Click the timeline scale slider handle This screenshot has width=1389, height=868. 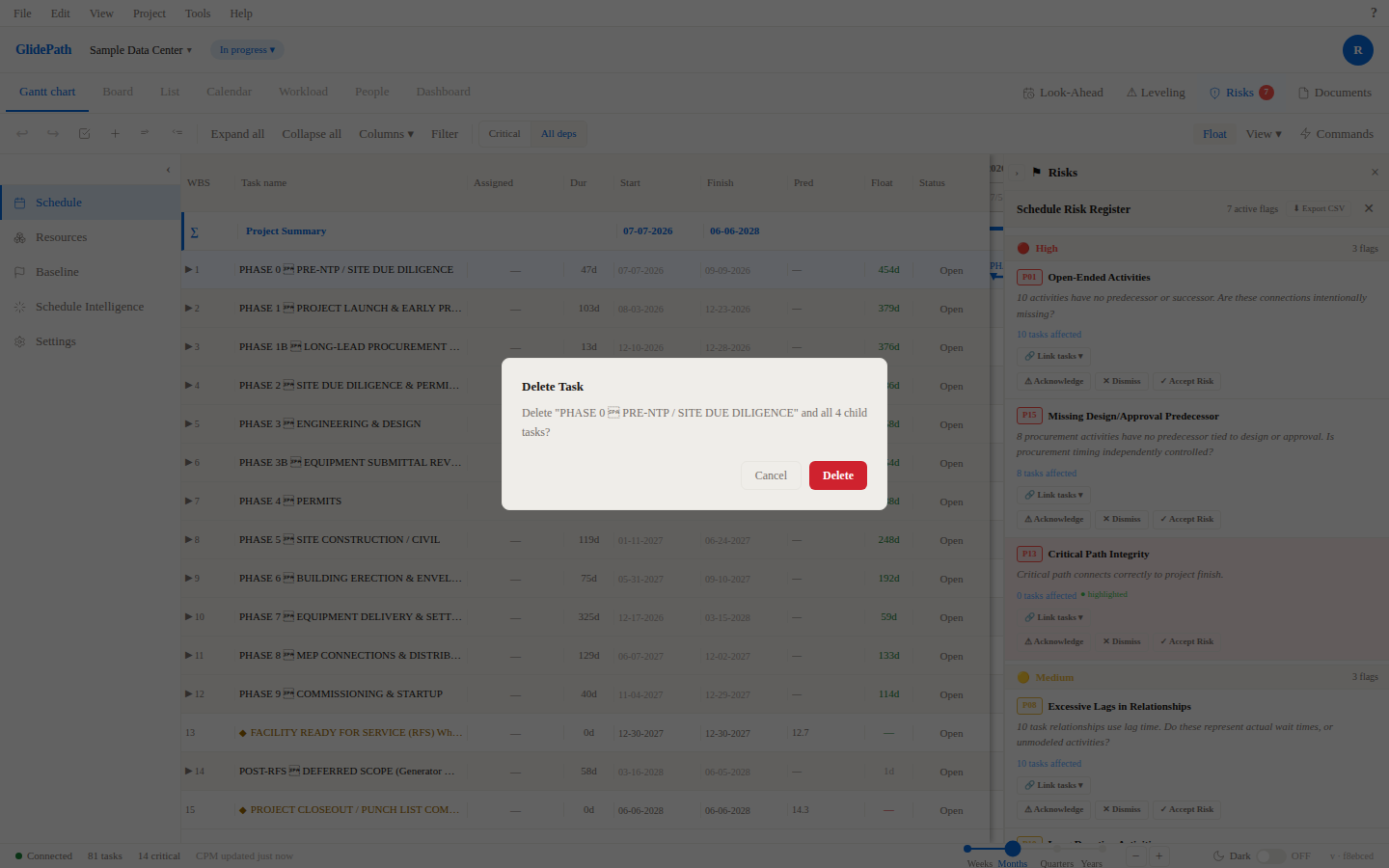[x=1012, y=849]
